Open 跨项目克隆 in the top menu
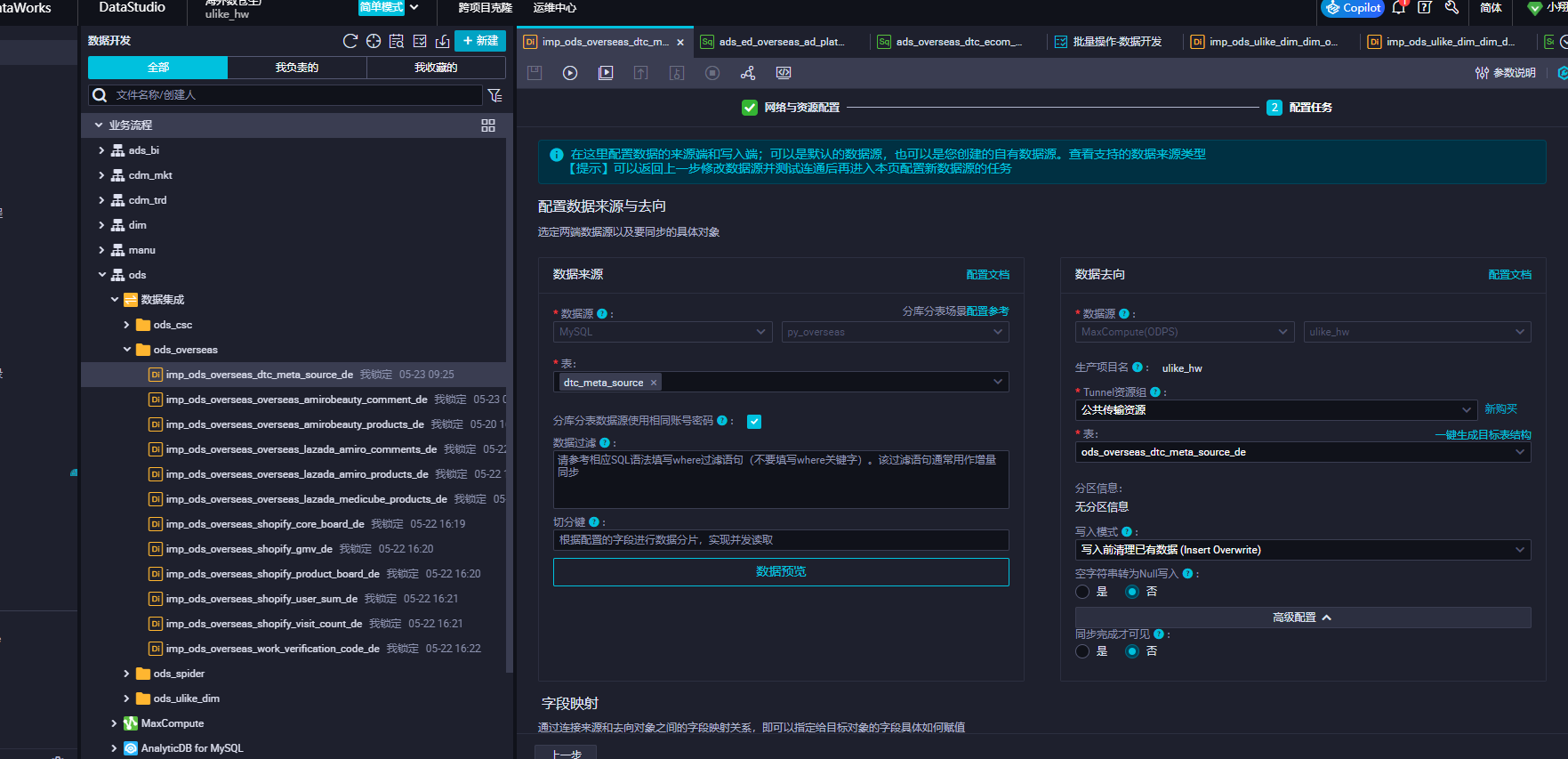The image size is (1568, 759). click(x=486, y=8)
